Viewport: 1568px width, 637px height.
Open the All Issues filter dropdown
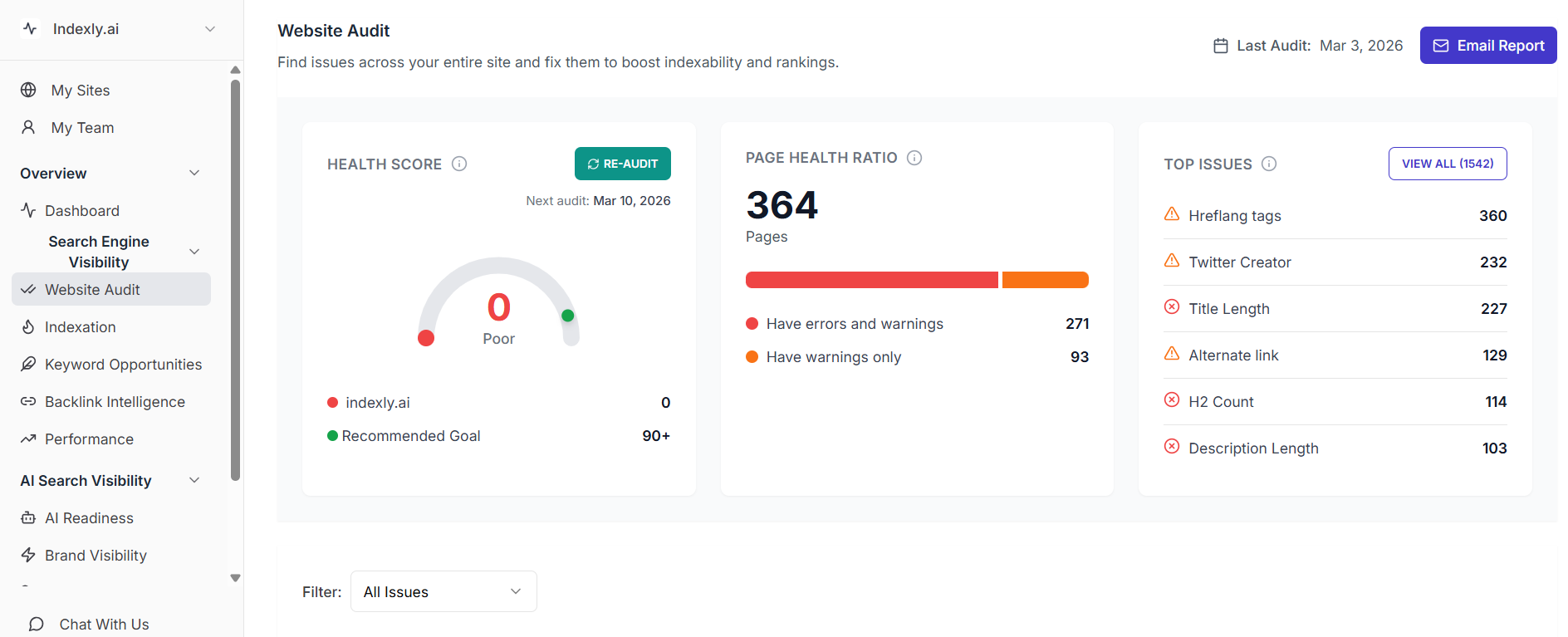point(443,591)
